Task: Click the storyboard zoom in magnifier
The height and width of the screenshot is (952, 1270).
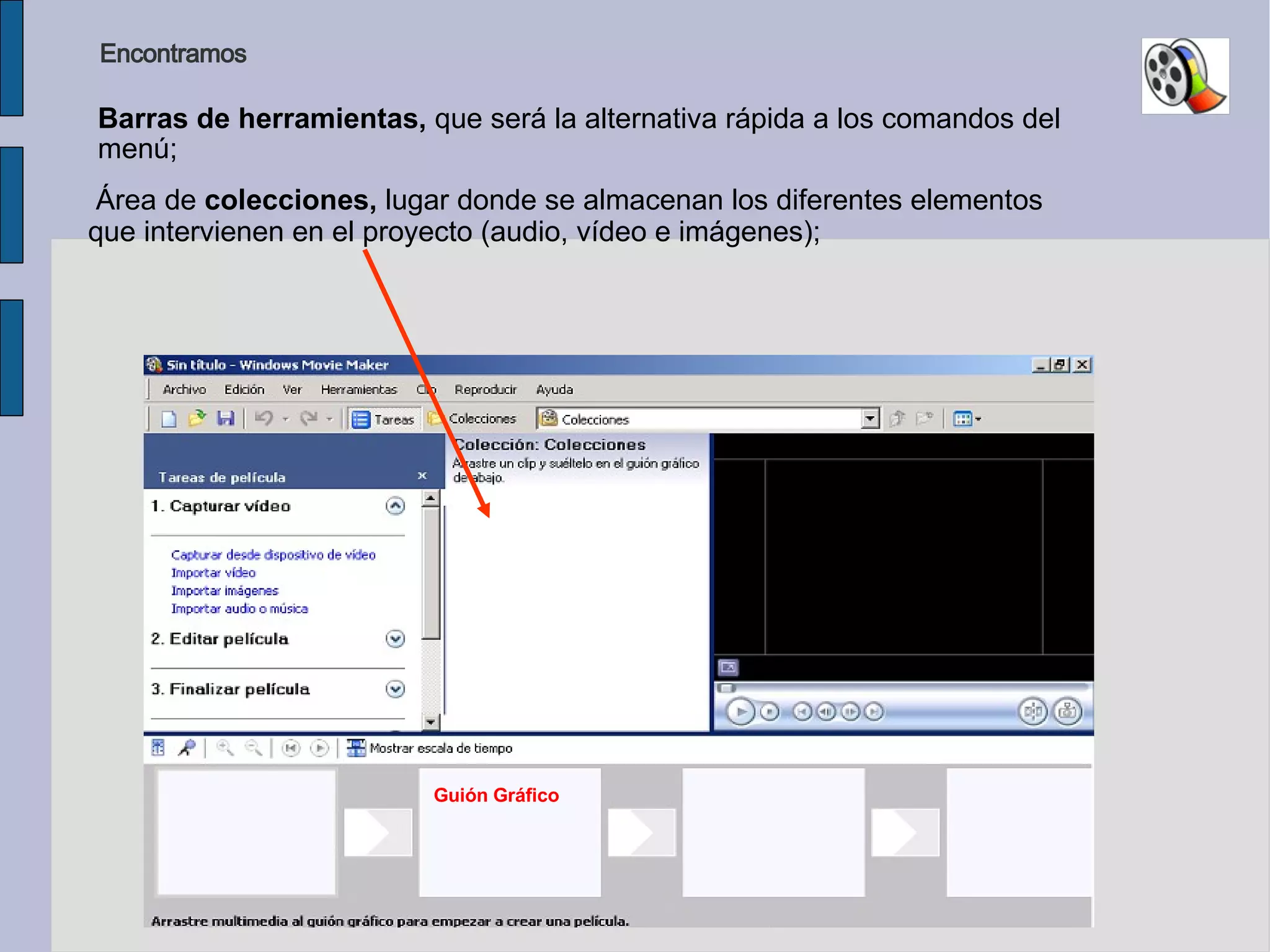Action: (224, 748)
